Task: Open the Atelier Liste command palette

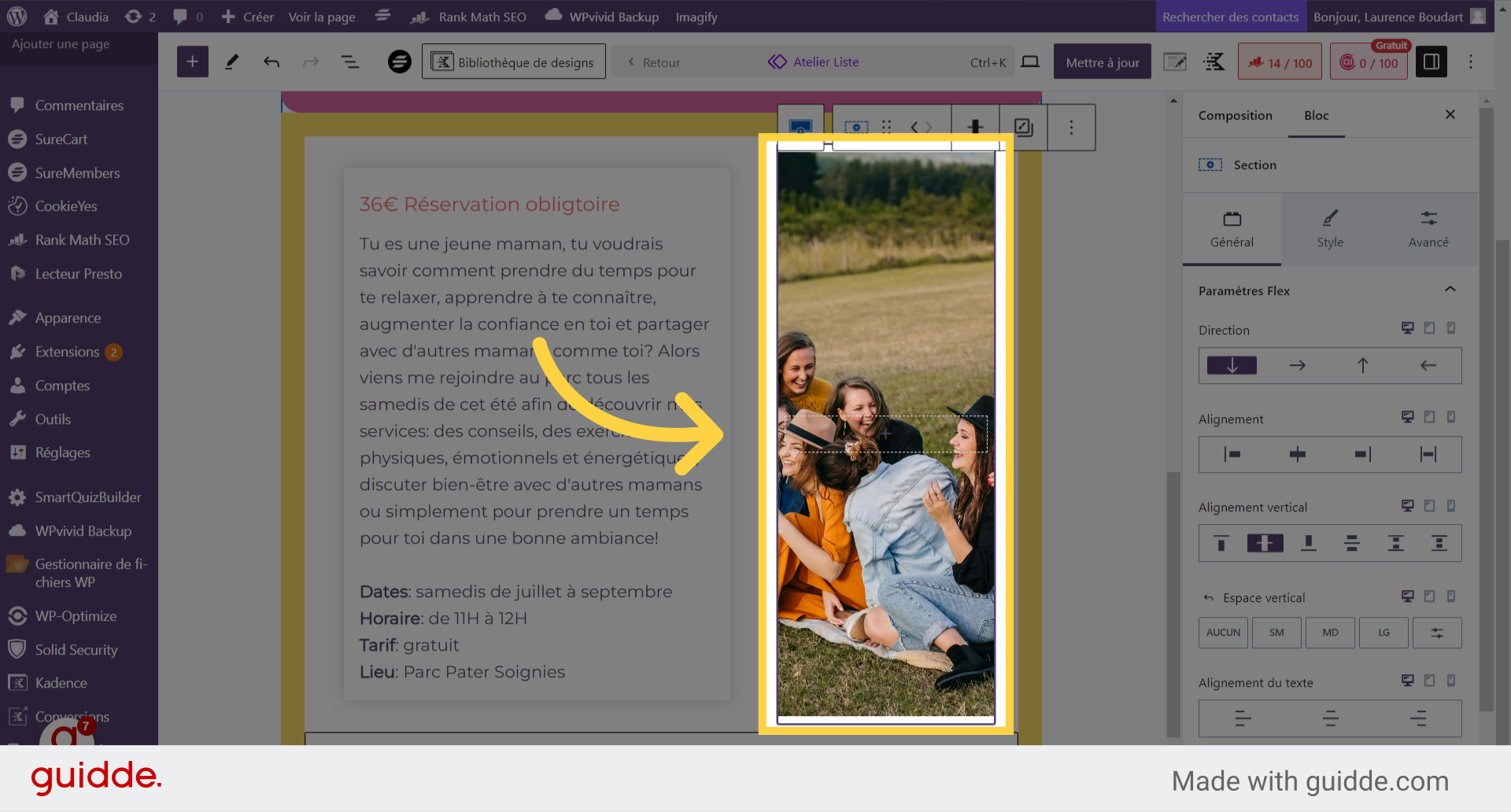Action: pyautogui.click(x=813, y=62)
